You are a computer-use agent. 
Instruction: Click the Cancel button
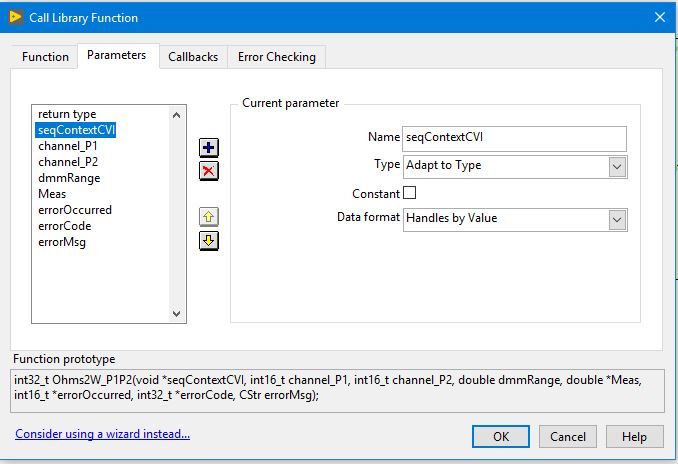[x=568, y=436]
